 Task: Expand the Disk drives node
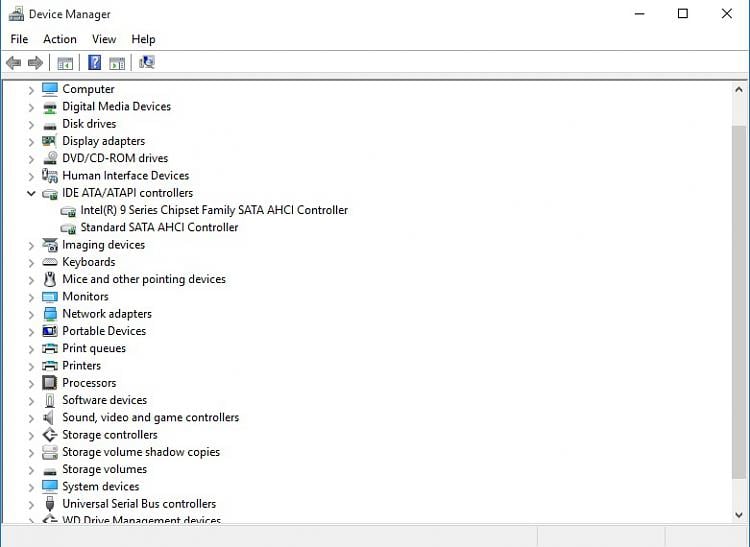pyautogui.click(x=31, y=125)
